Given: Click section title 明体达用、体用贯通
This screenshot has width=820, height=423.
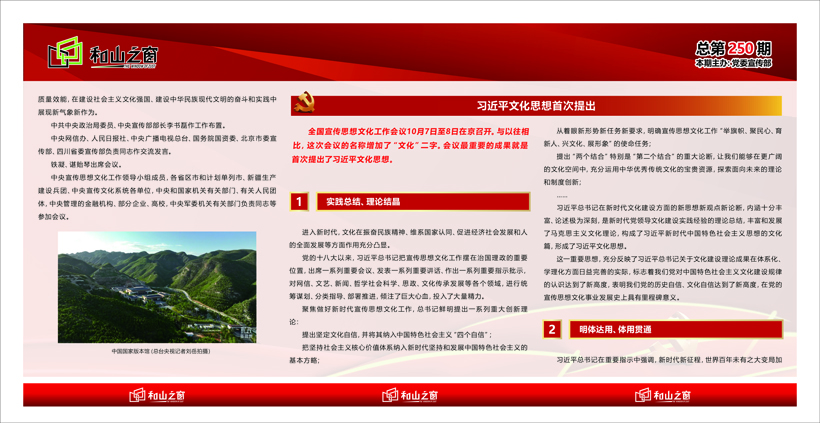Looking at the screenshot, I should (614, 329).
